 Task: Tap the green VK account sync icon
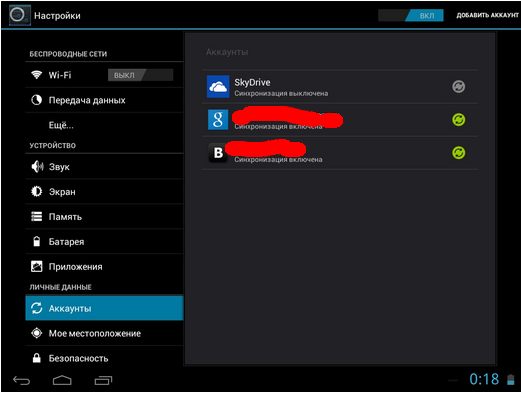click(x=458, y=153)
